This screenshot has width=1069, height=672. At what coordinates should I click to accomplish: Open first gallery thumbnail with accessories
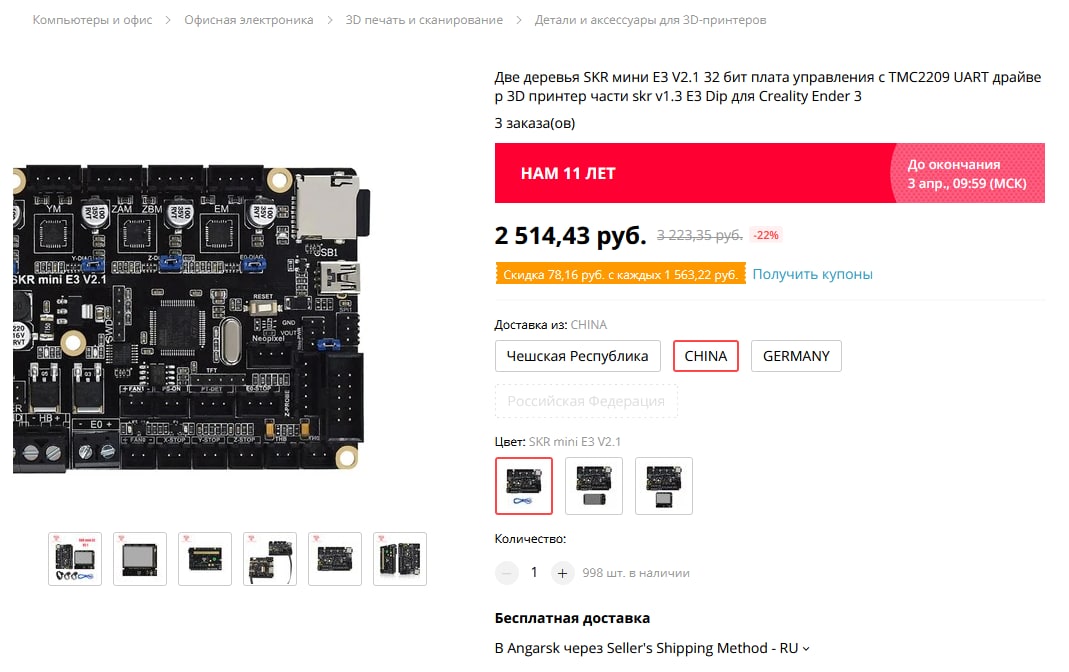pos(75,559)
